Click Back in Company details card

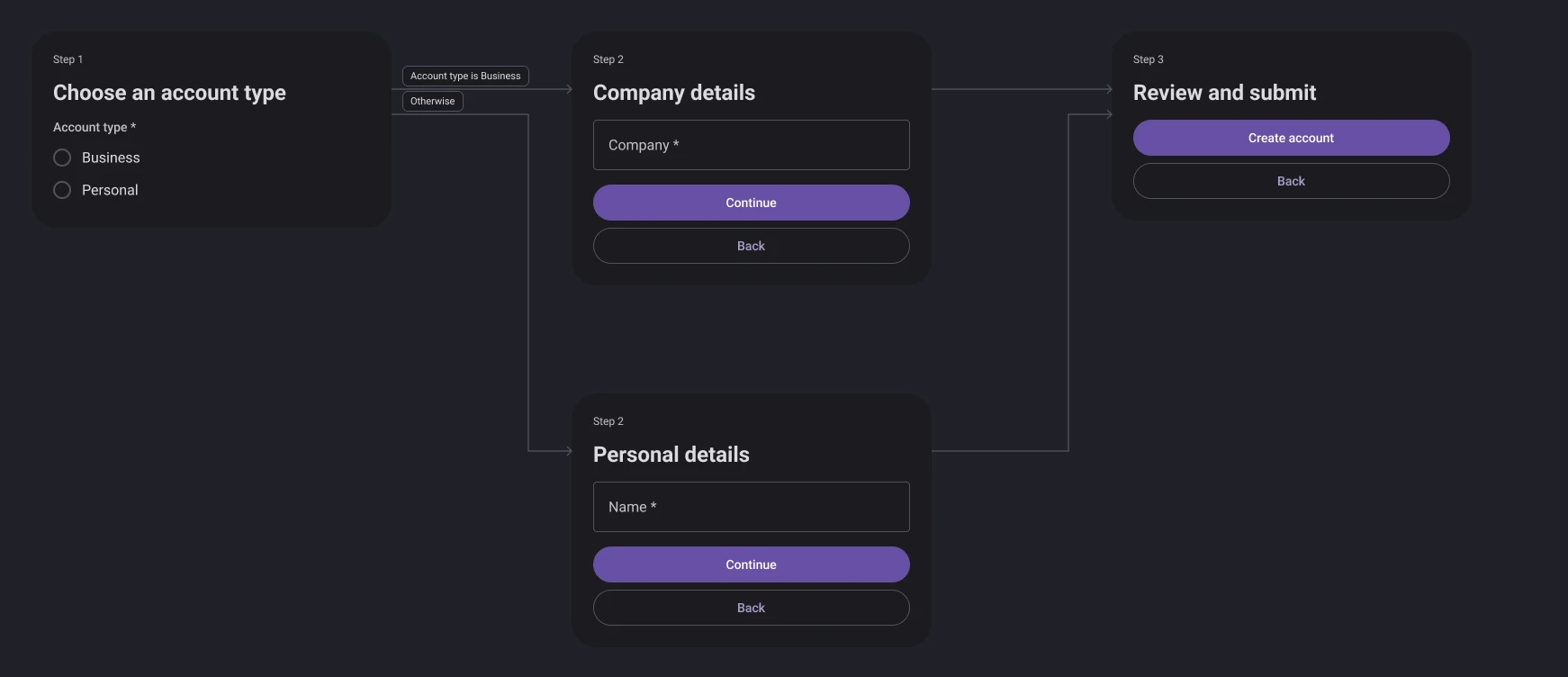[751, 246]
